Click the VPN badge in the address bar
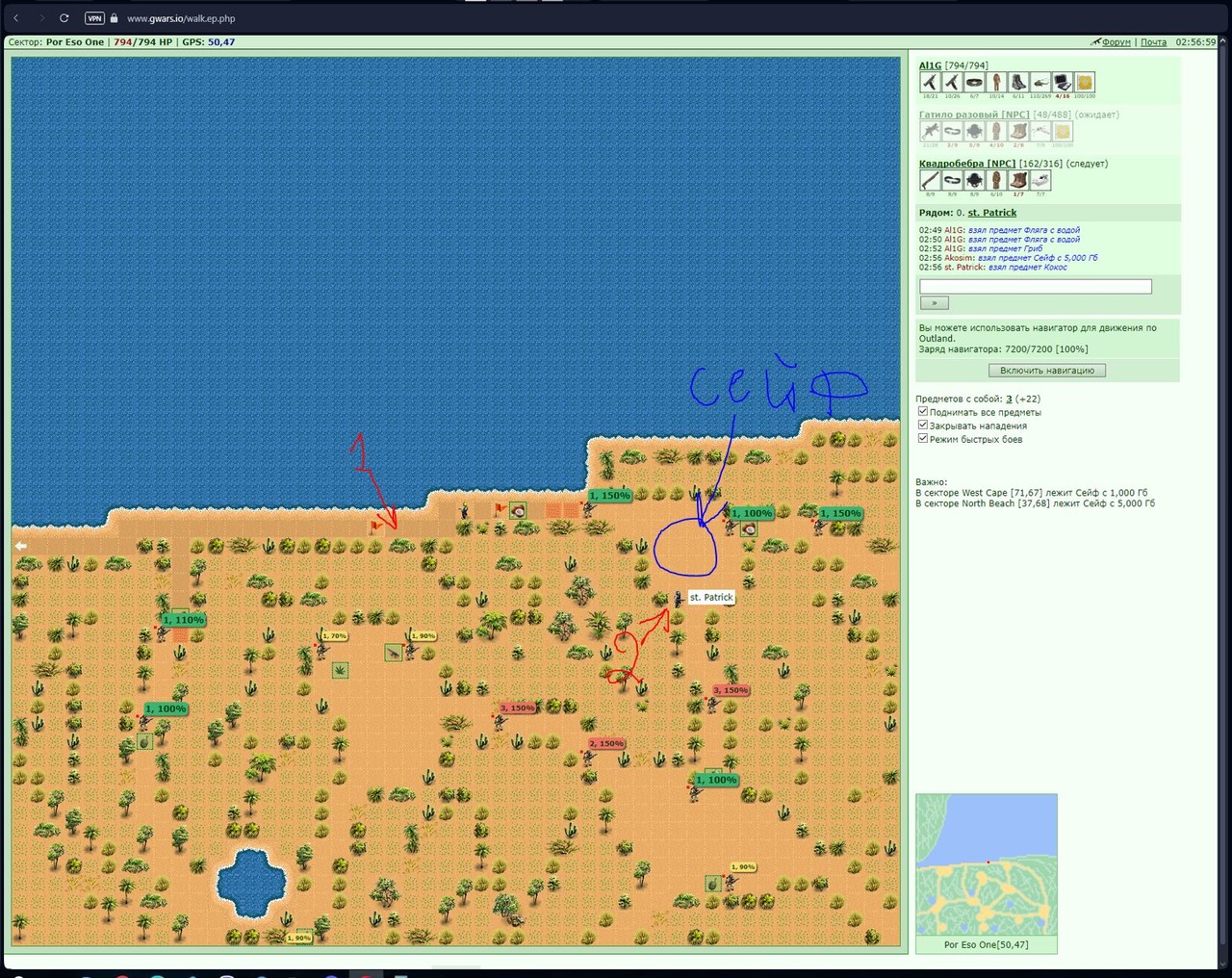The height and width of the screenshot is (978, 1232). point(94,18)
